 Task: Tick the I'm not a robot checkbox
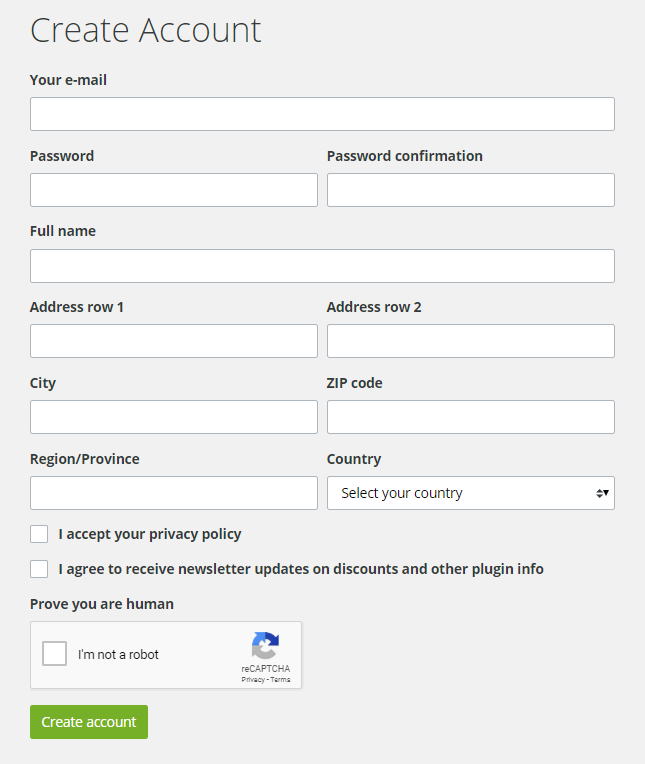click(54, 655)
